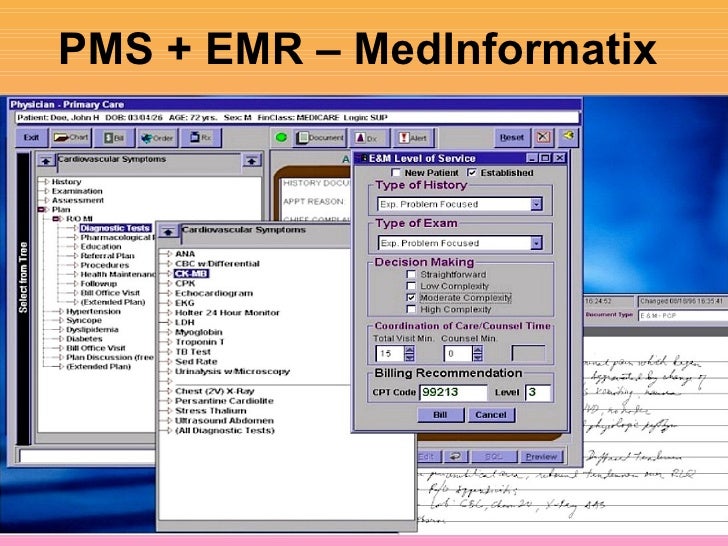Check the New Patient checkbox
728x546 pixels.
click(396, 173)
